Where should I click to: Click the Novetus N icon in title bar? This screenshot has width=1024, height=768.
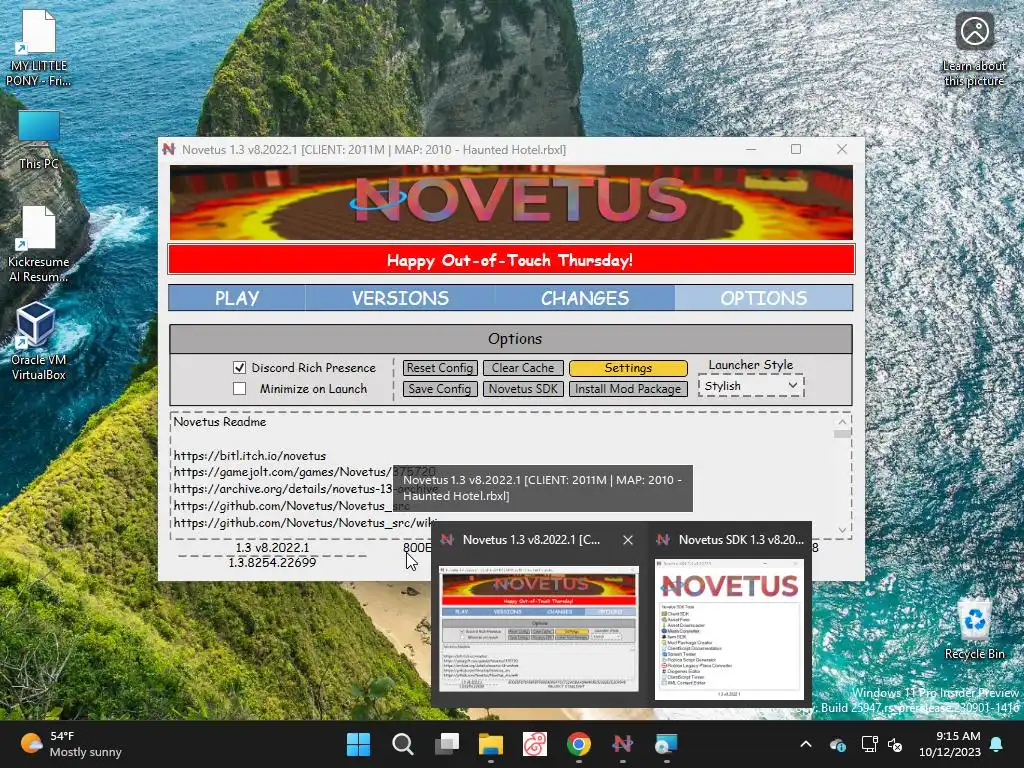click(x=169, y=150)
